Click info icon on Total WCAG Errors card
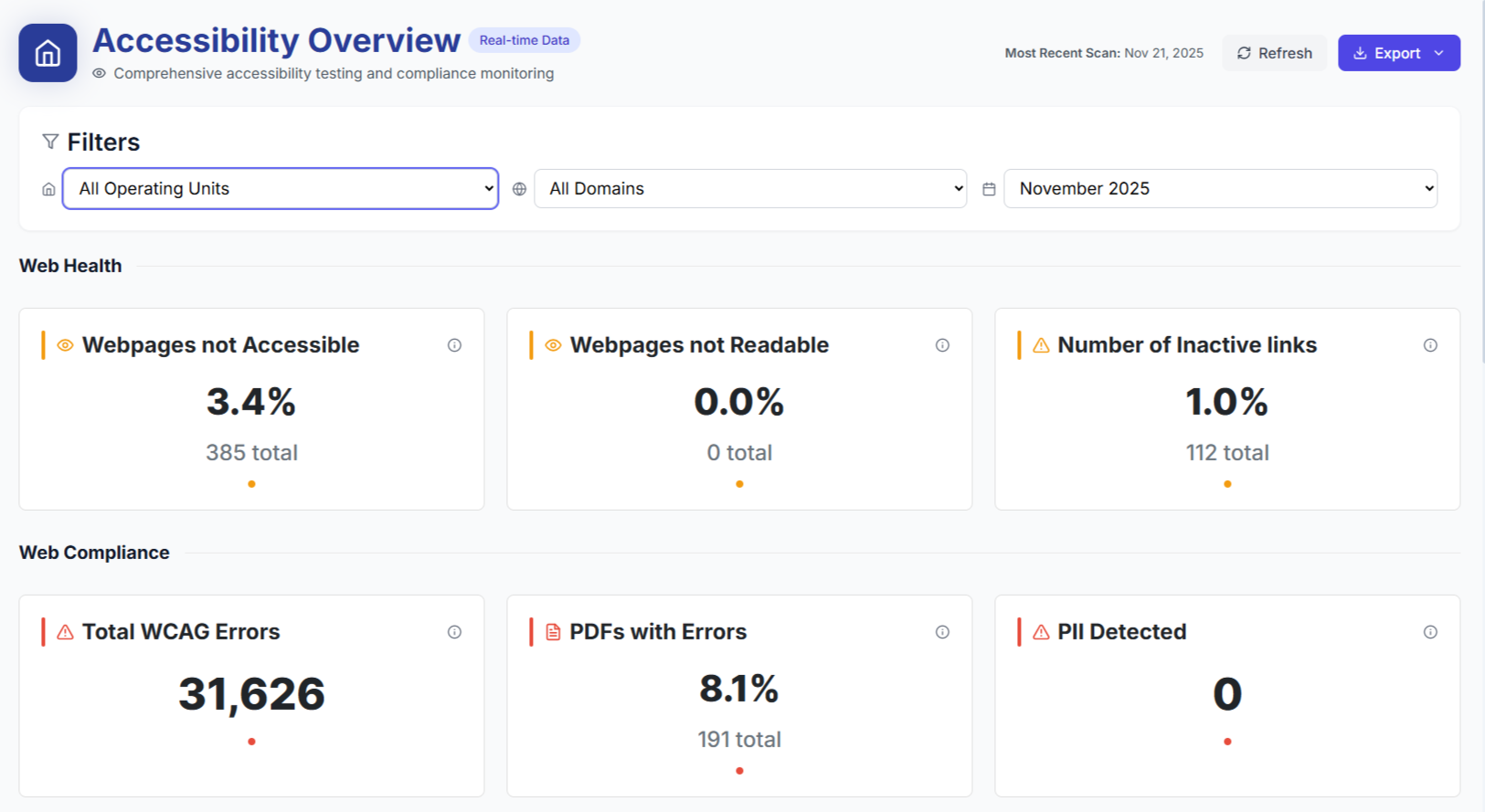Viewport: 1485px width, 812px height. point(454,632)
